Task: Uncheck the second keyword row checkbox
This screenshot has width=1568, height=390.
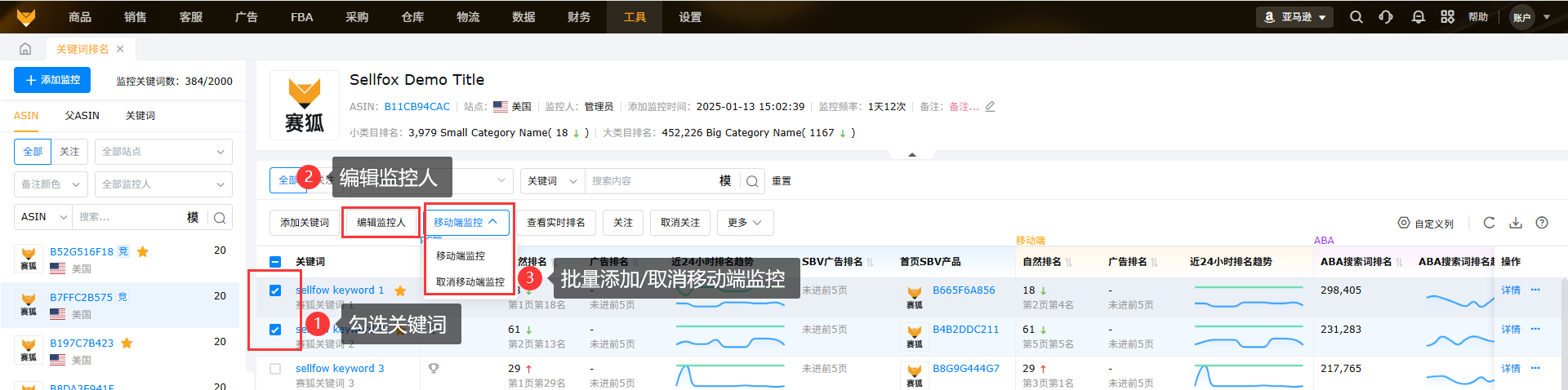Action: point(275,330)
